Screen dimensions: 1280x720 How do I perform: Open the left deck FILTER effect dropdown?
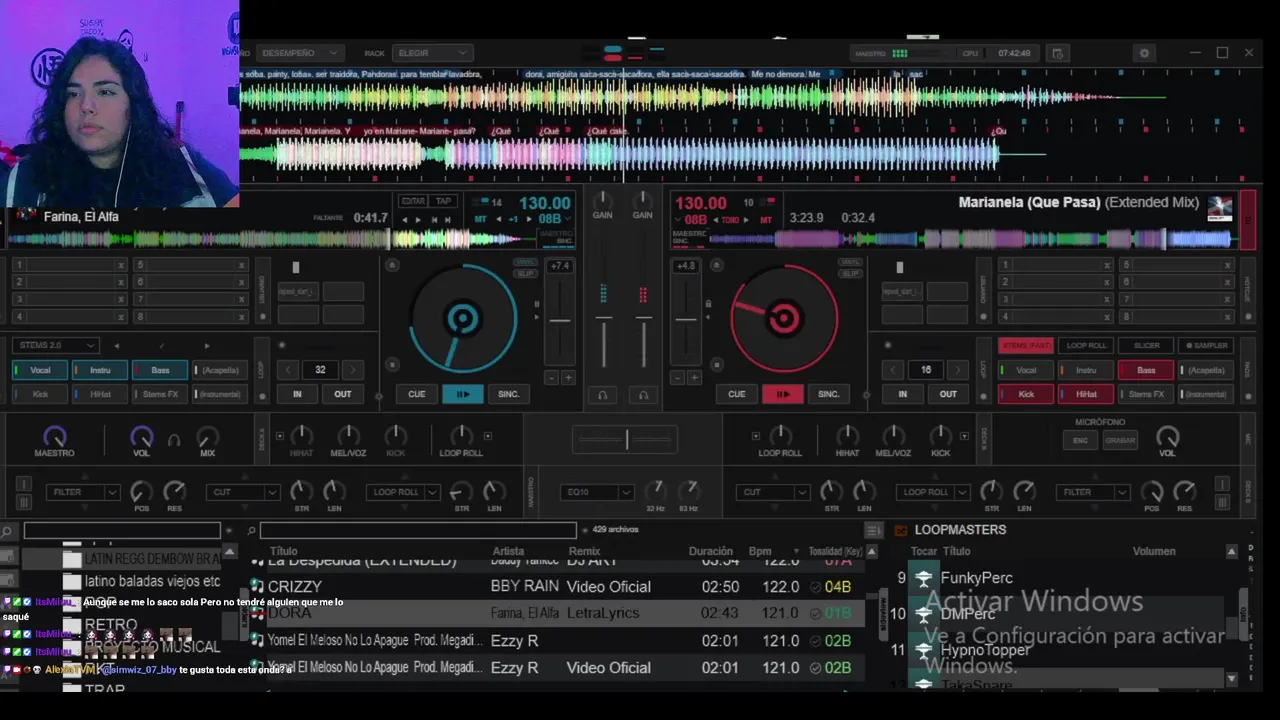pos(82,492)
